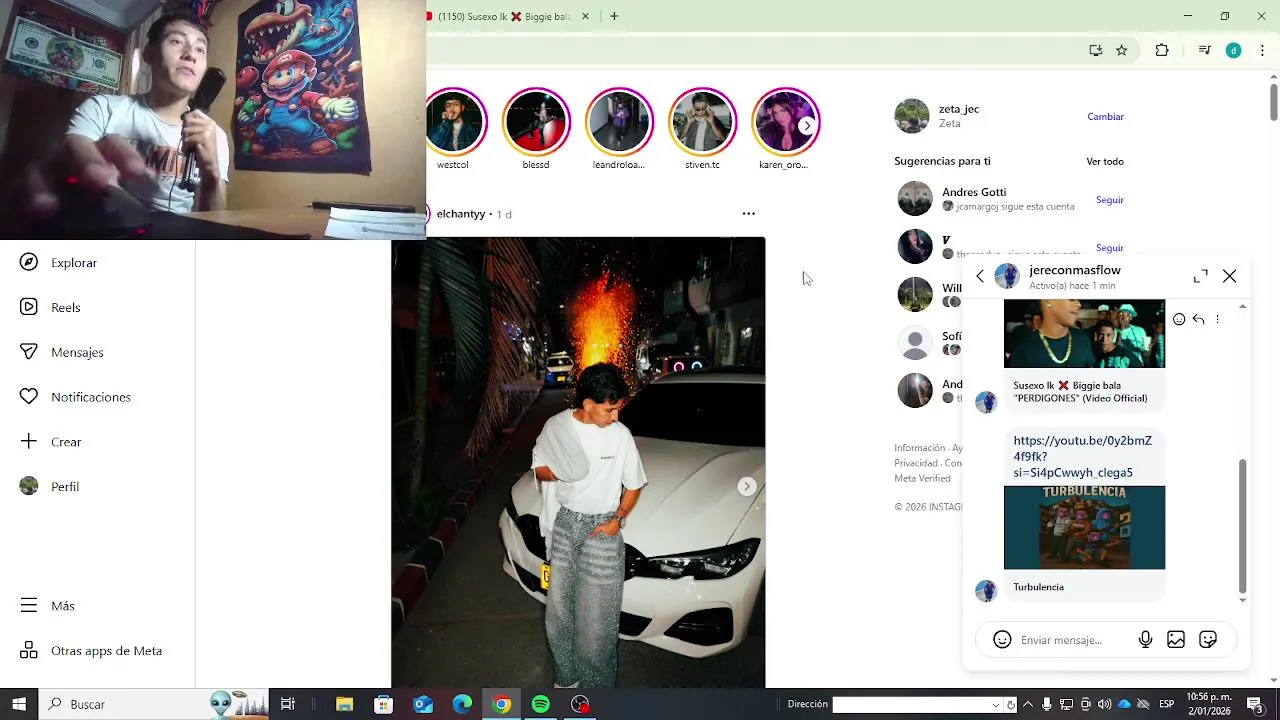
Task: Open the taskbar Dirección dropdown arrow
Action: [x=995, y=705]
